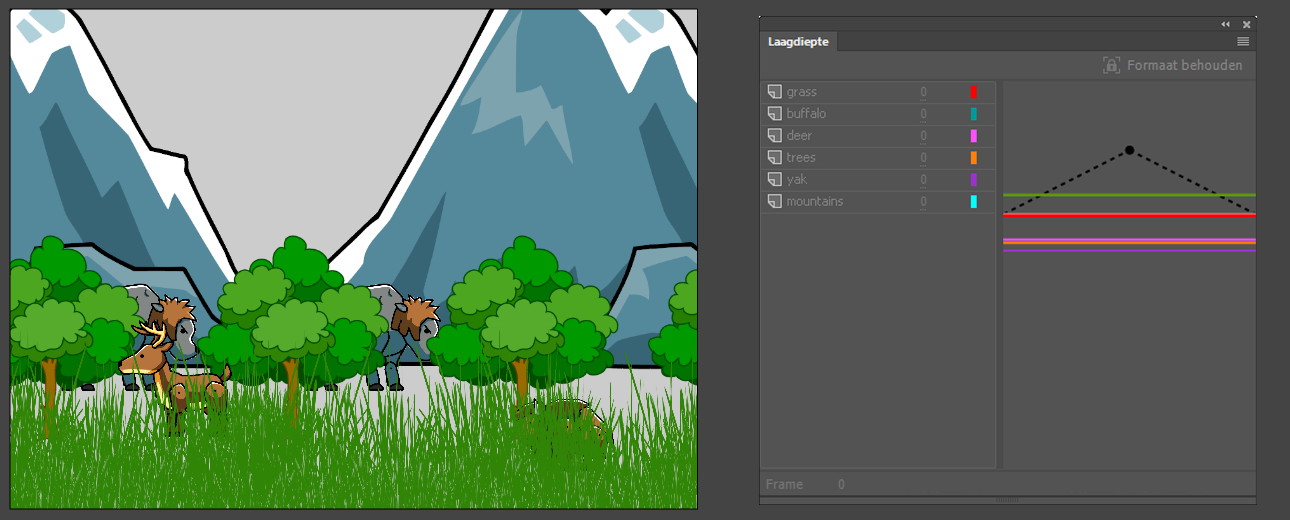Click the grass layer icon
1290x520 pixels.
coord(774,92)
